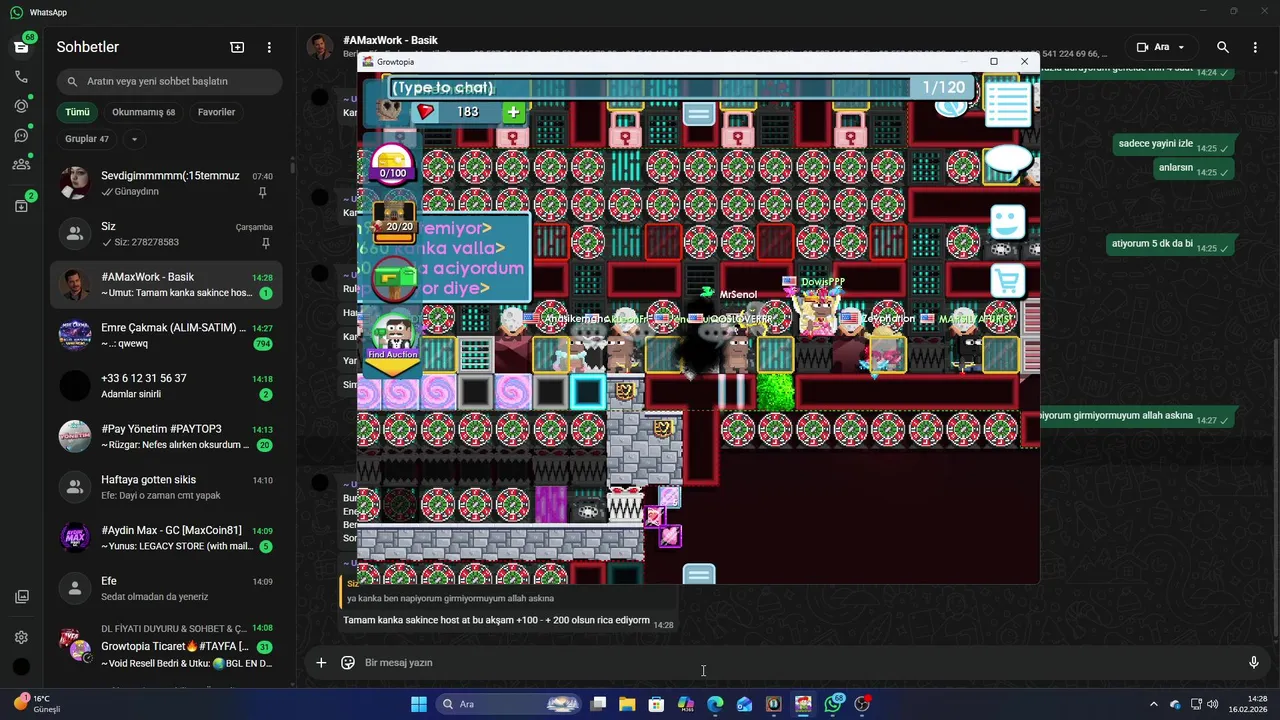
Task: Click Growtopia Type to chat field
Action: [650, 88]
